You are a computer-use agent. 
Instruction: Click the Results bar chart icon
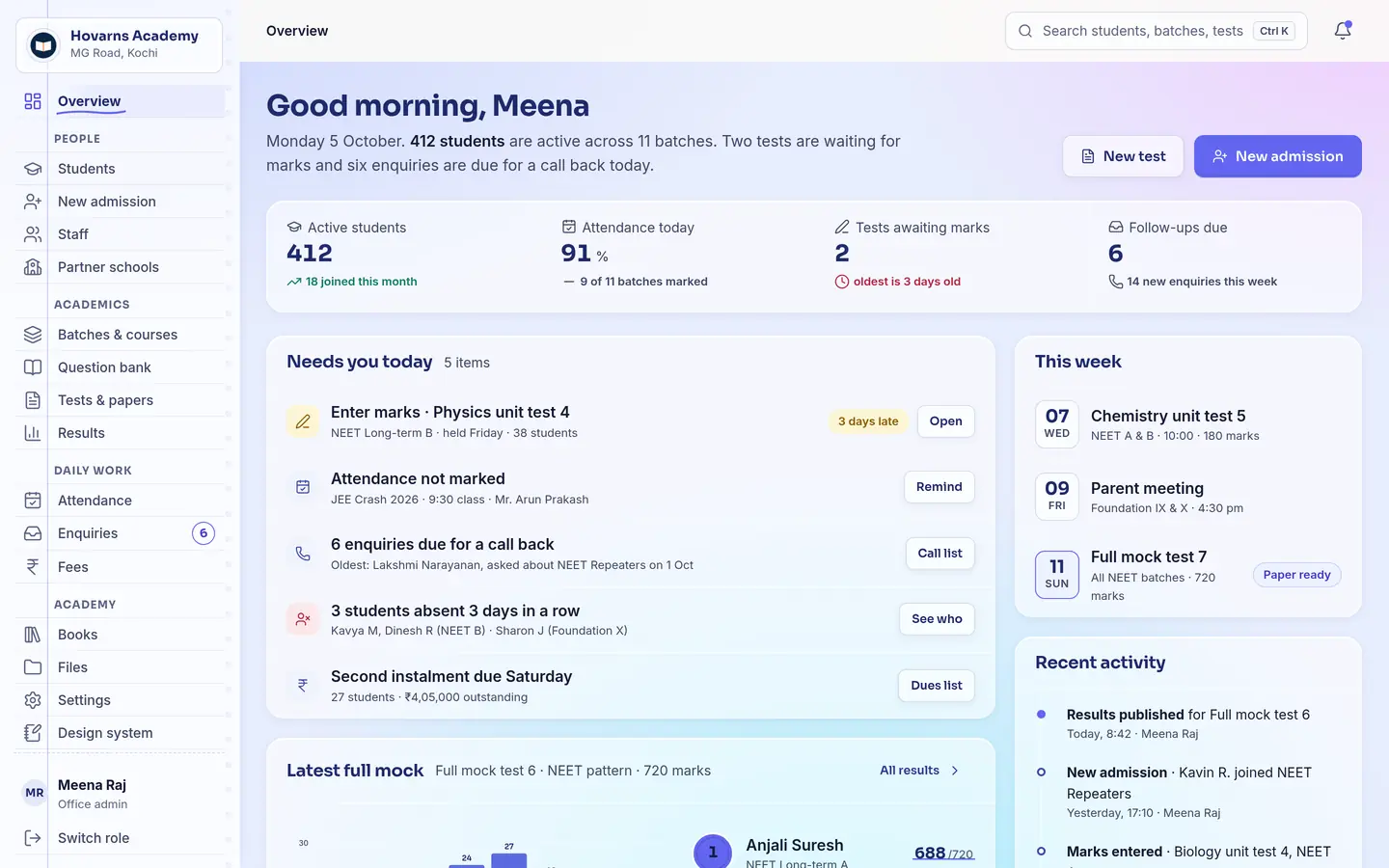point(33,433)
